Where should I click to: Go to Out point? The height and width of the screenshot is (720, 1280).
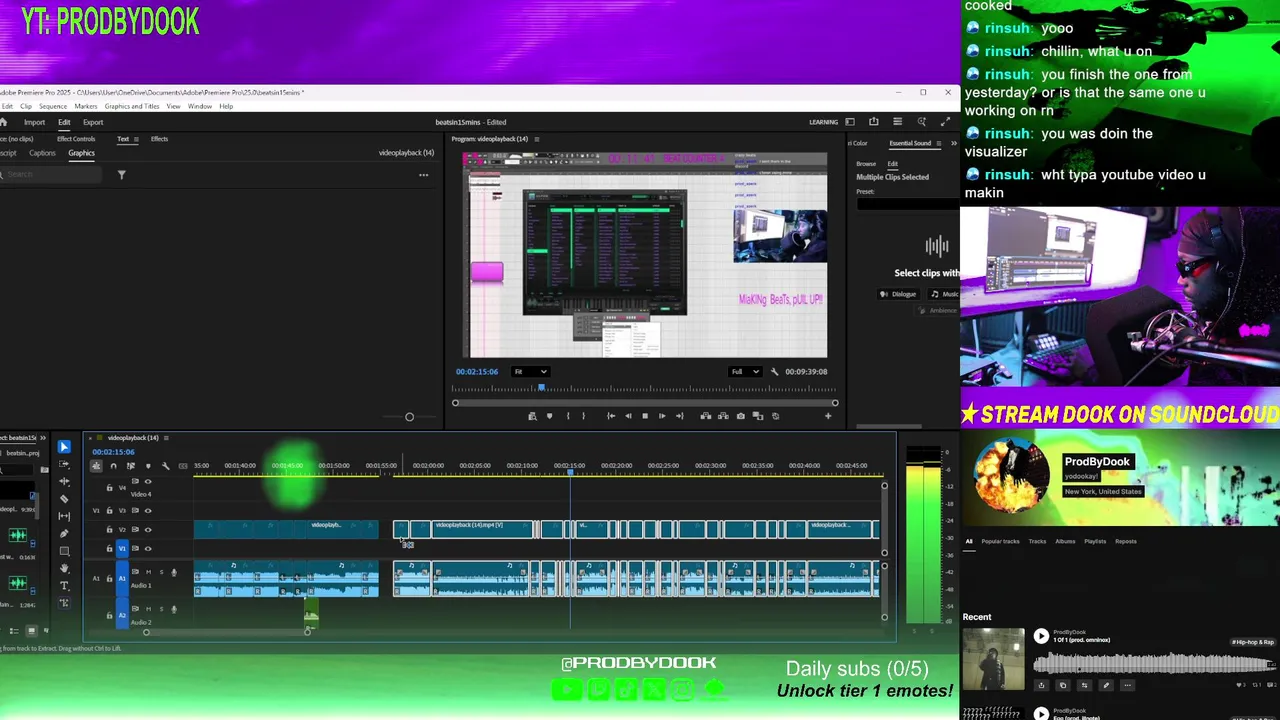coord(680,416)
